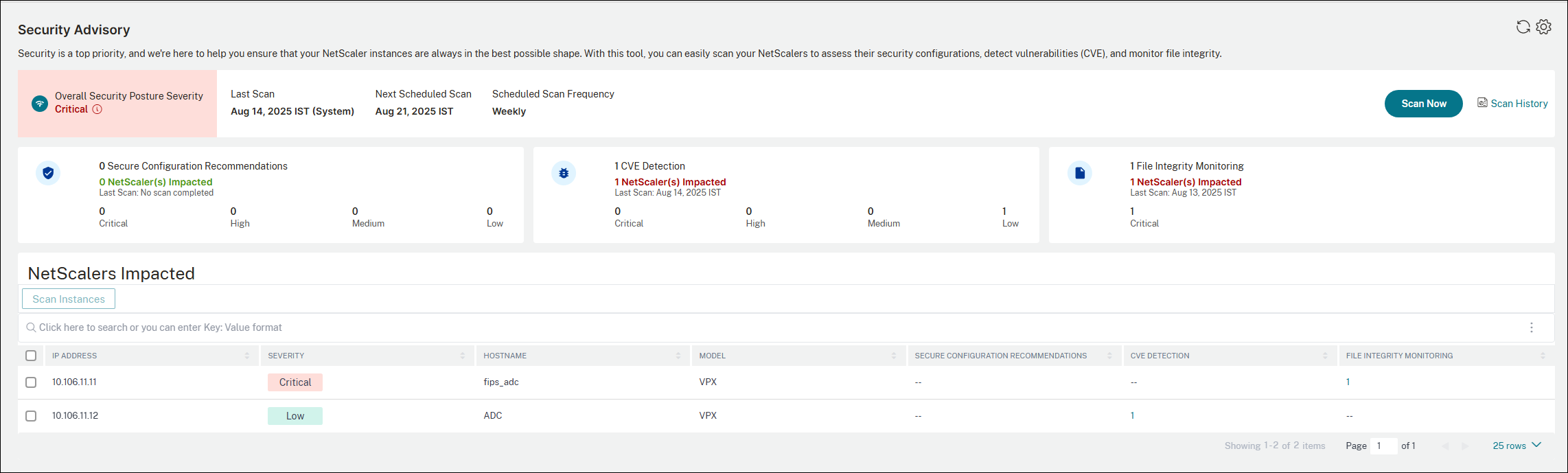Click the file icon for File Integrity Monitoring
The width and height of the screenshot is (1568, 473).
tap(1080, 173)
